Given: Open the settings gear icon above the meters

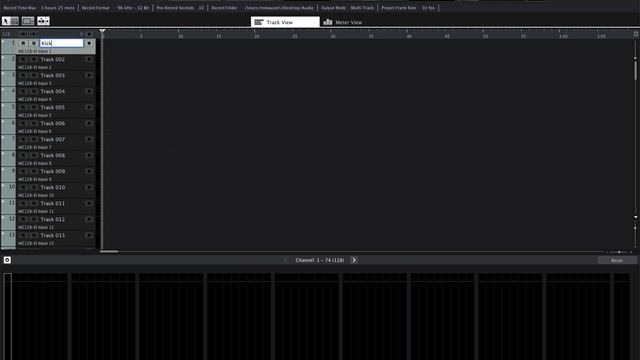Looking at the screenshot, I should [x=7, y=260].
